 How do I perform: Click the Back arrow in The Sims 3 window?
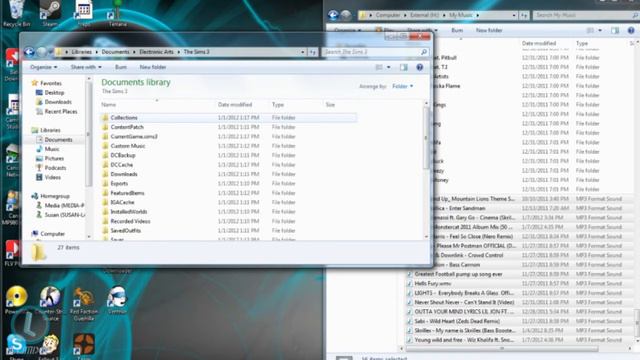click(29, 52)
